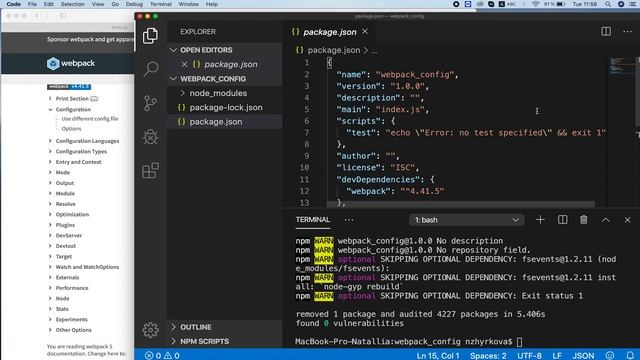
Task: Open the Help menu
Action: (211, 4)
